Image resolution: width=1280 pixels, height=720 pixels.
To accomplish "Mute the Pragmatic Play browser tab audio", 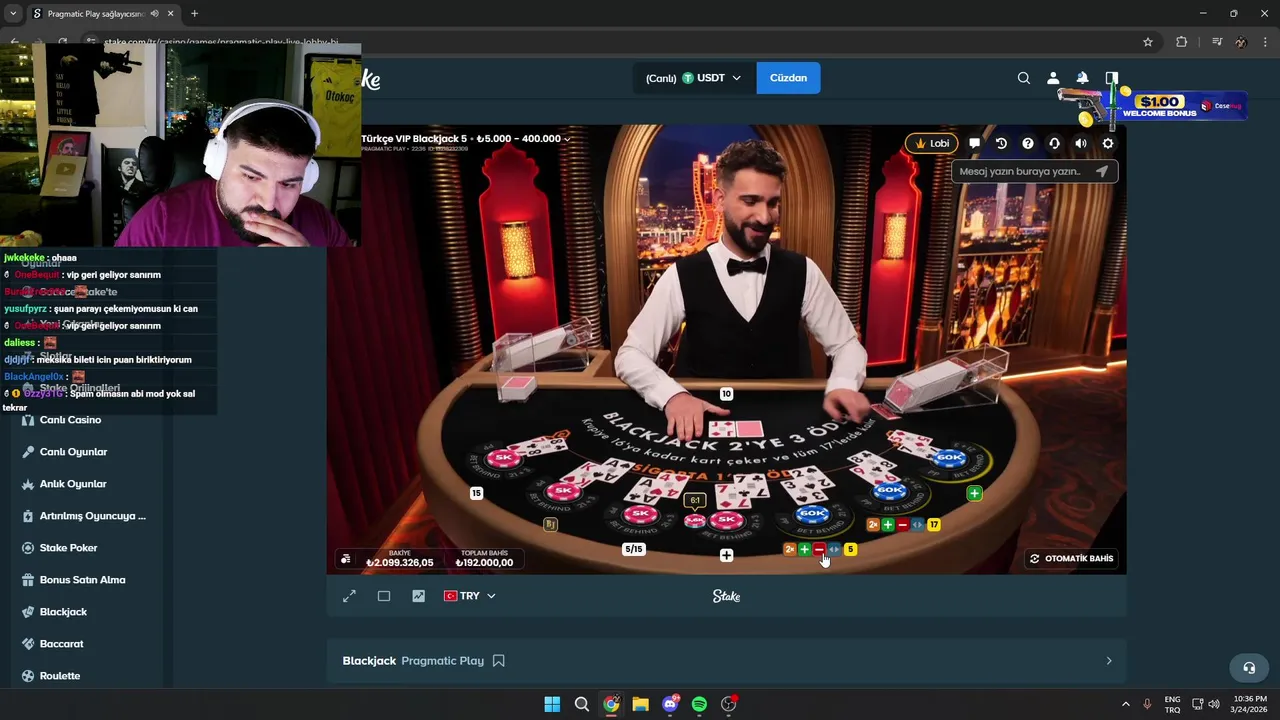I will (x=154, y=14).
